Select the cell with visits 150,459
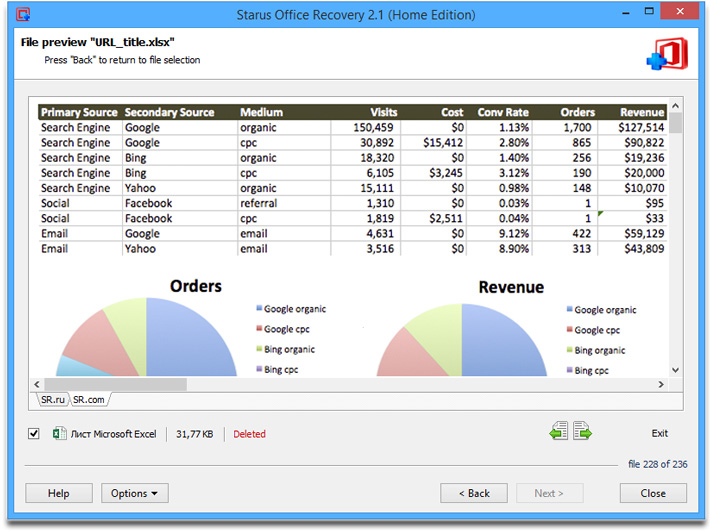710x531 pixels. point(365,128)
